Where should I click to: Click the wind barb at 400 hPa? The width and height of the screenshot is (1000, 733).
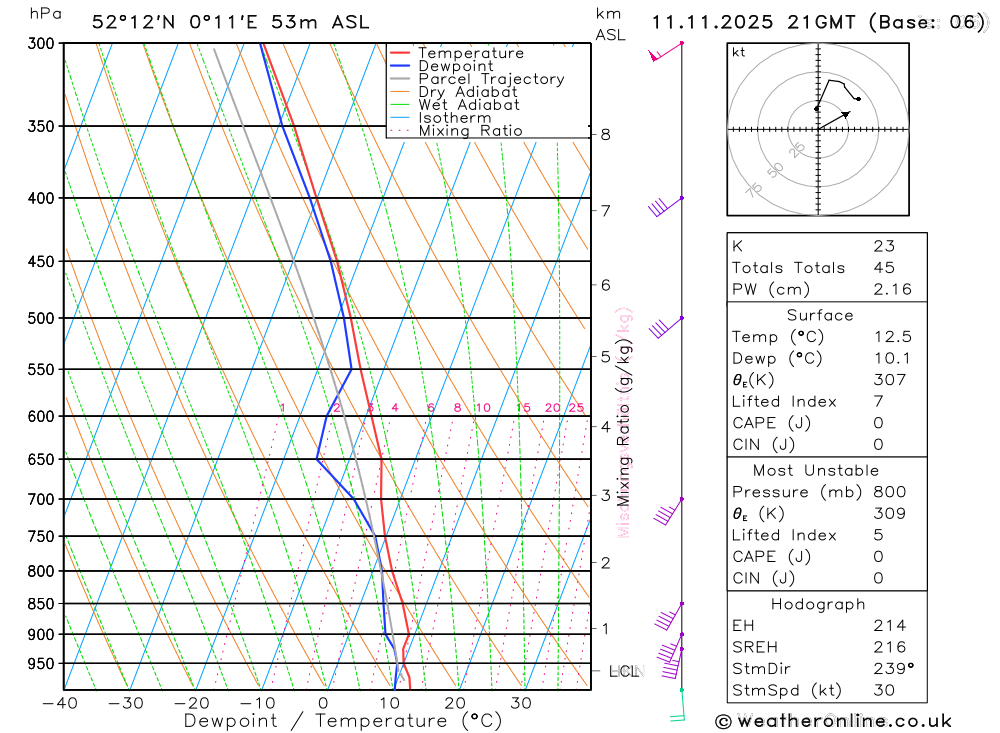666,207
